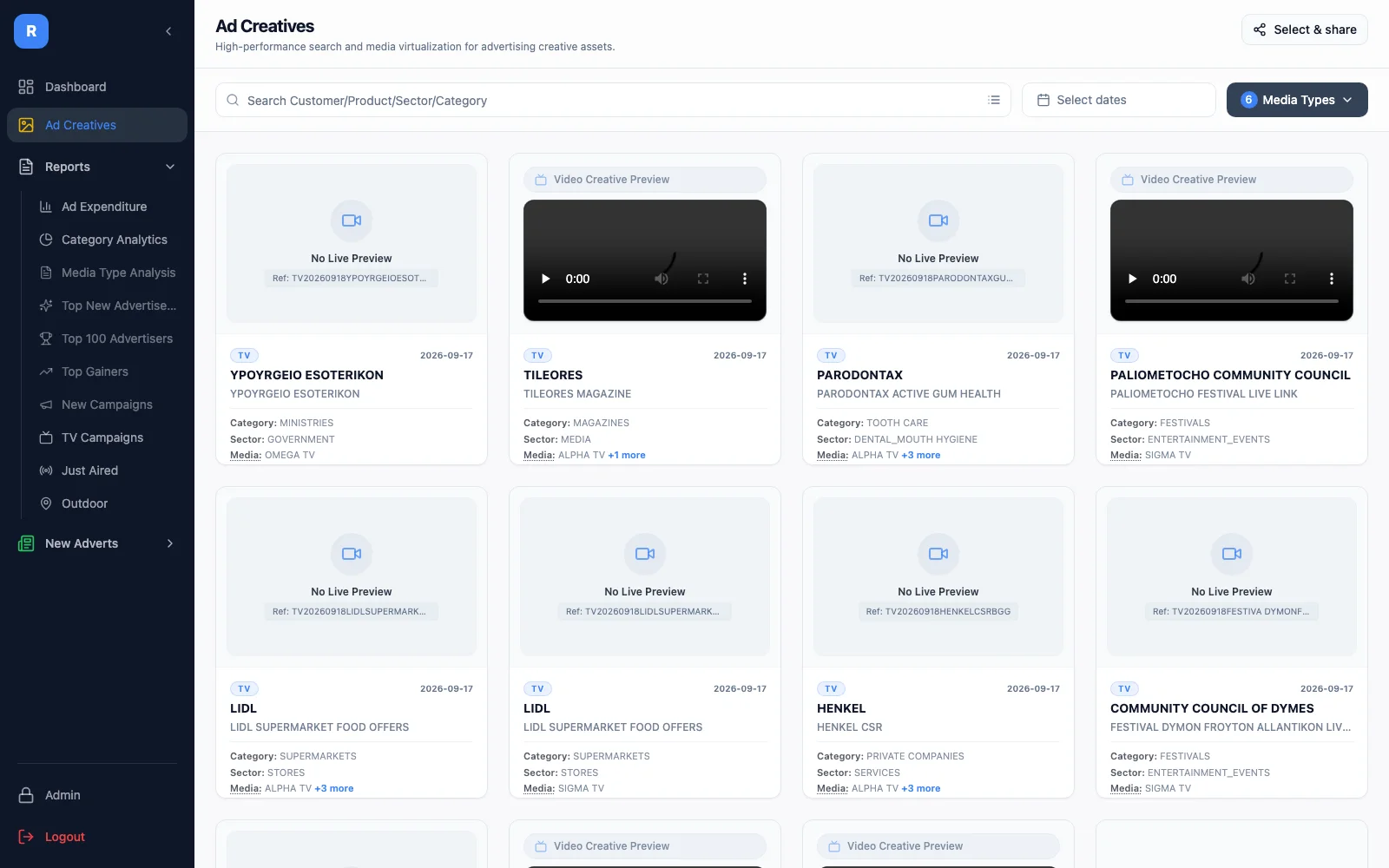This screenshot has width=1389, height=868.
Task: Click the PARODONTAX camera placeholder icon
Action: pyautogui.click(x=938, y=220)
